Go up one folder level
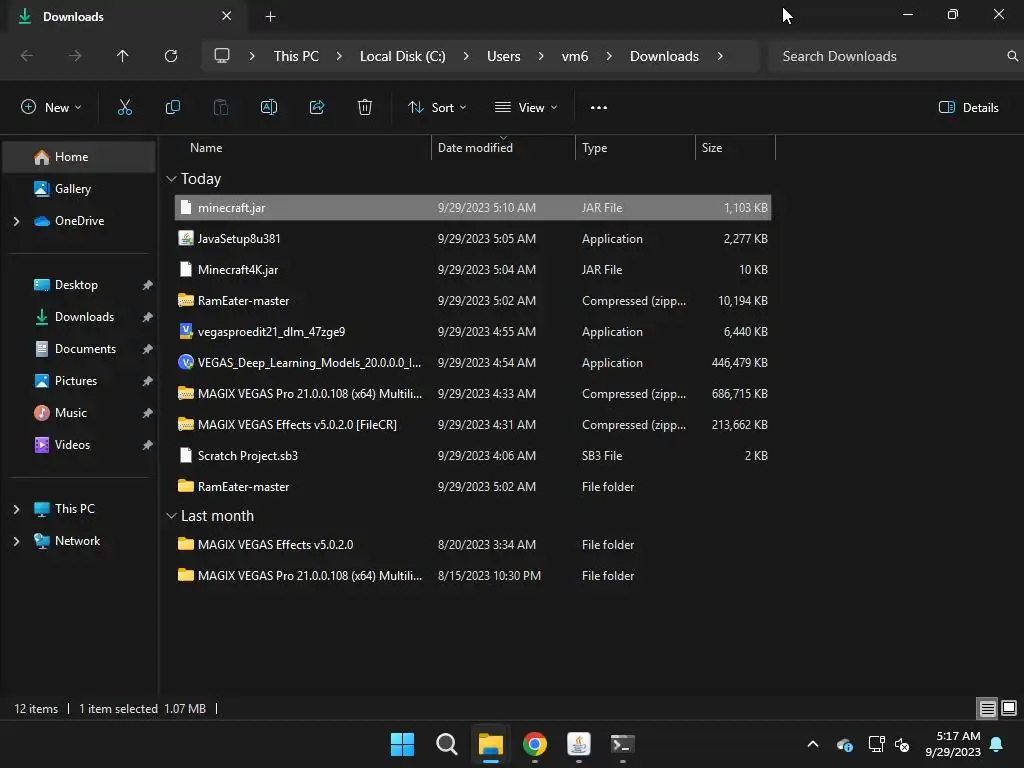 122,56
